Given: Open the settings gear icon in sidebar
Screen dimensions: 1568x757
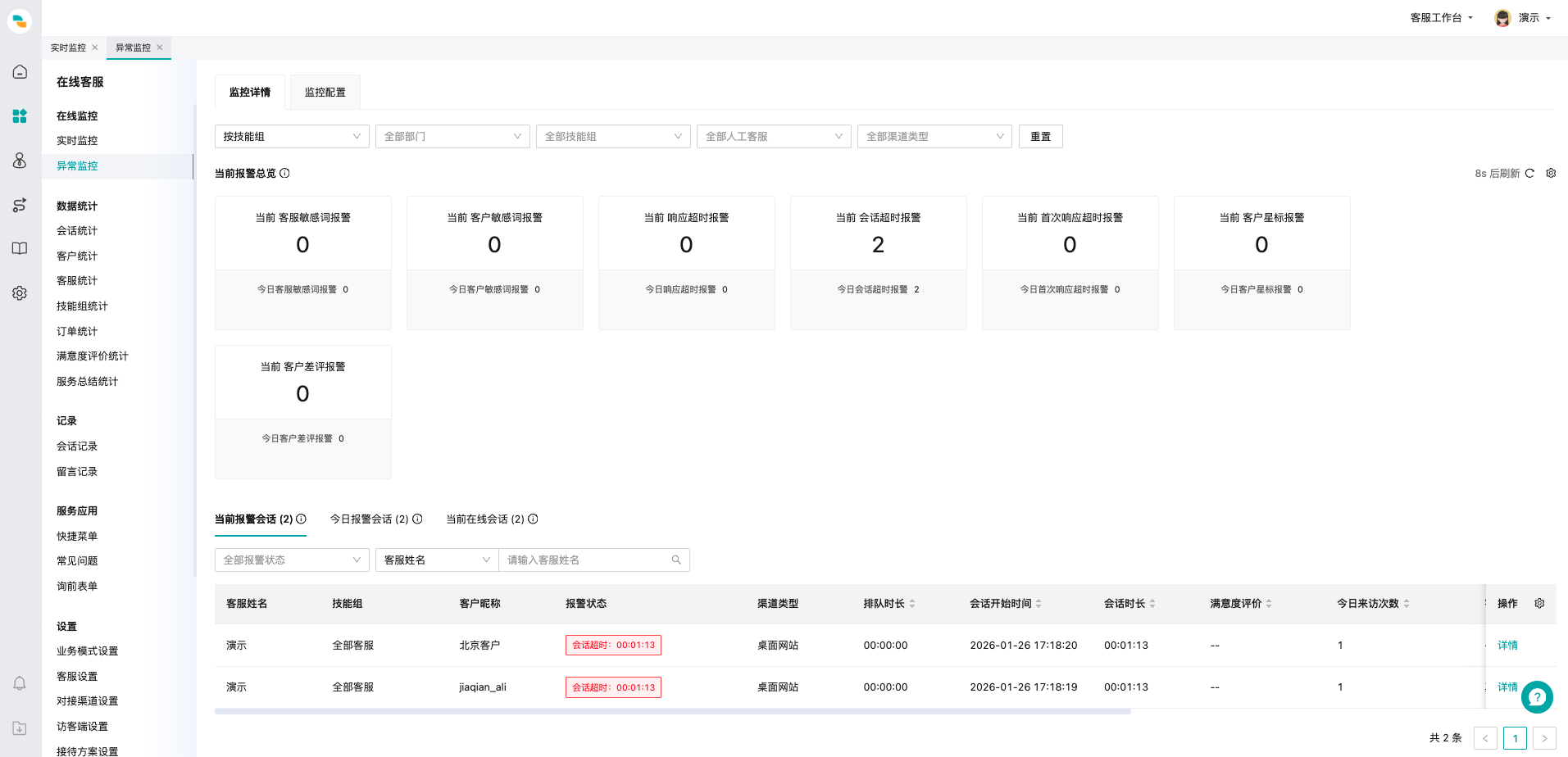Looking at the screenshot, I should (19, 292).
